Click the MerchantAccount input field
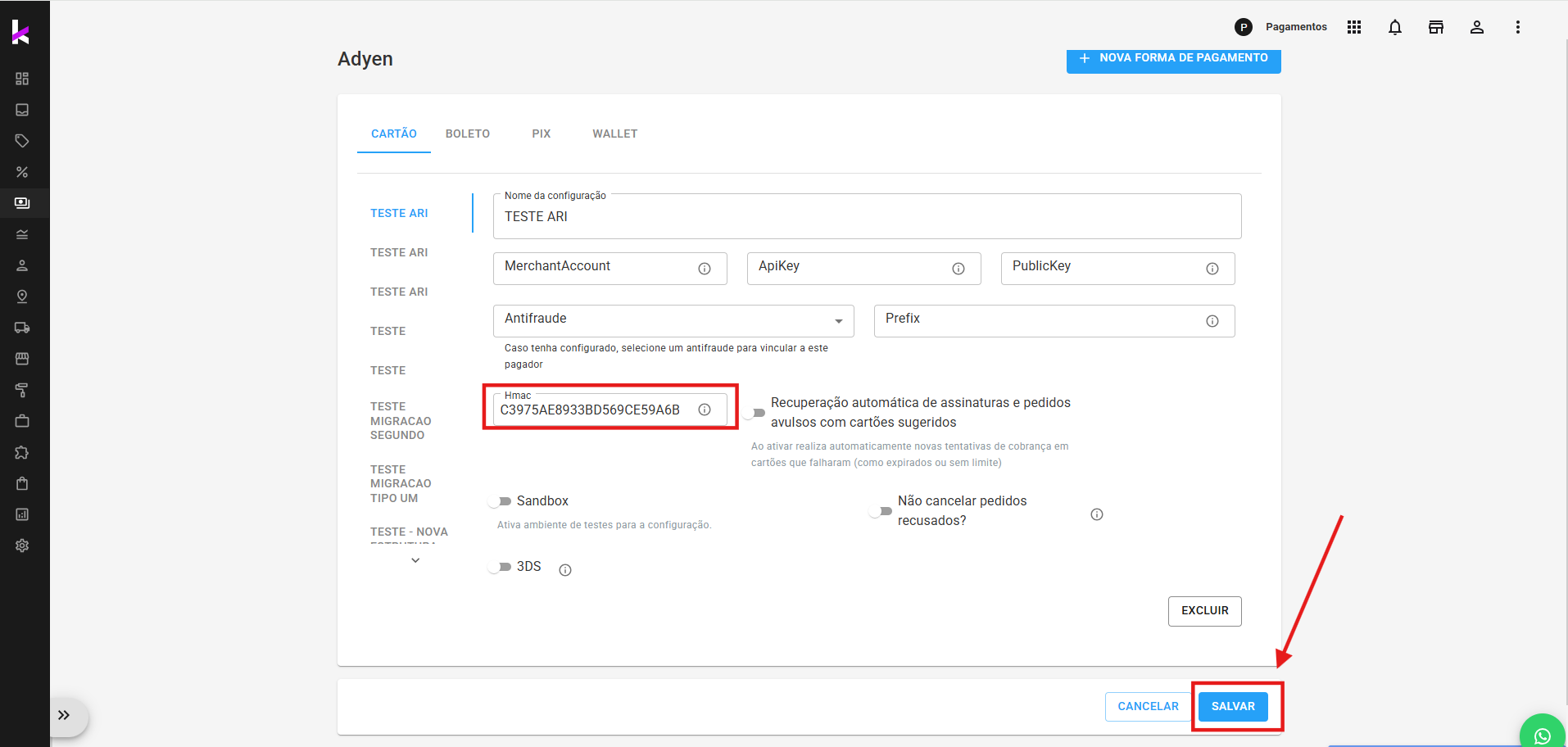Screen dimensions: 1568x747 (x=610, y=269)
